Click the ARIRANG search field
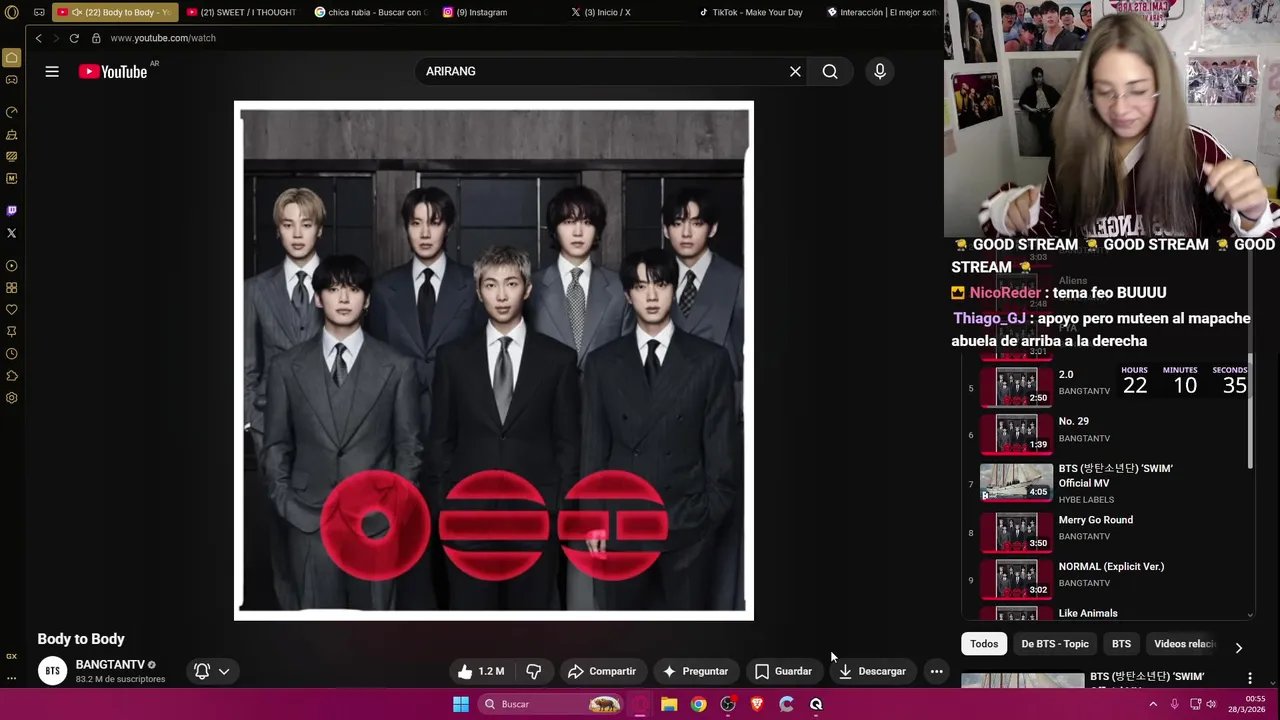The height and width of the screenshot is (720, 1280). click(600, 71)
